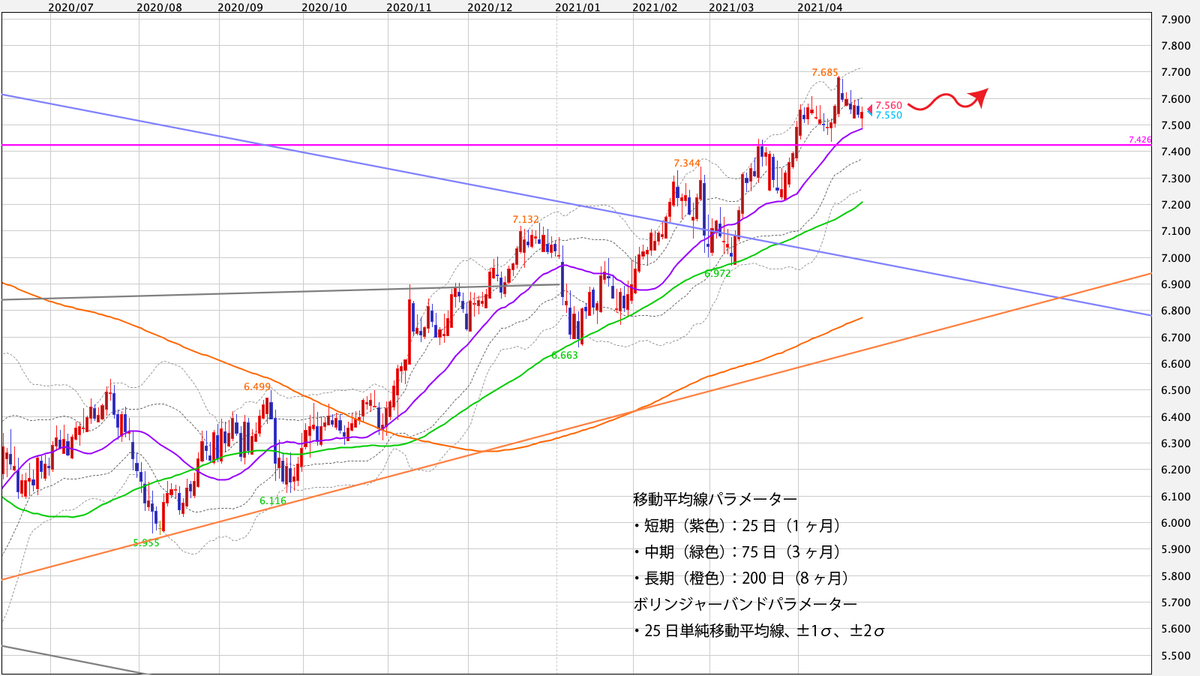Viewport: 1200px width, 676px height.
Task: Click the ボリンジャーバンドパラメーター heading
Action: [x=745, y=605]
